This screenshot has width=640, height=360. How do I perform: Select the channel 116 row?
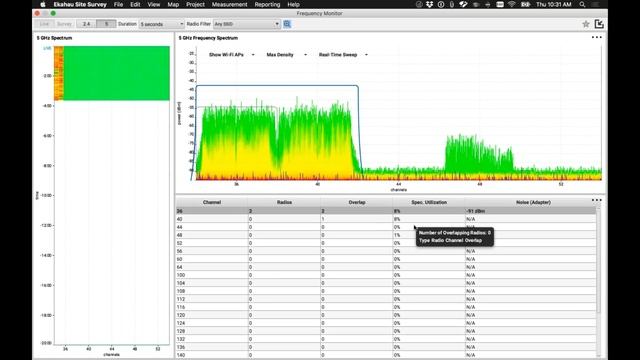tap(386, 307)
